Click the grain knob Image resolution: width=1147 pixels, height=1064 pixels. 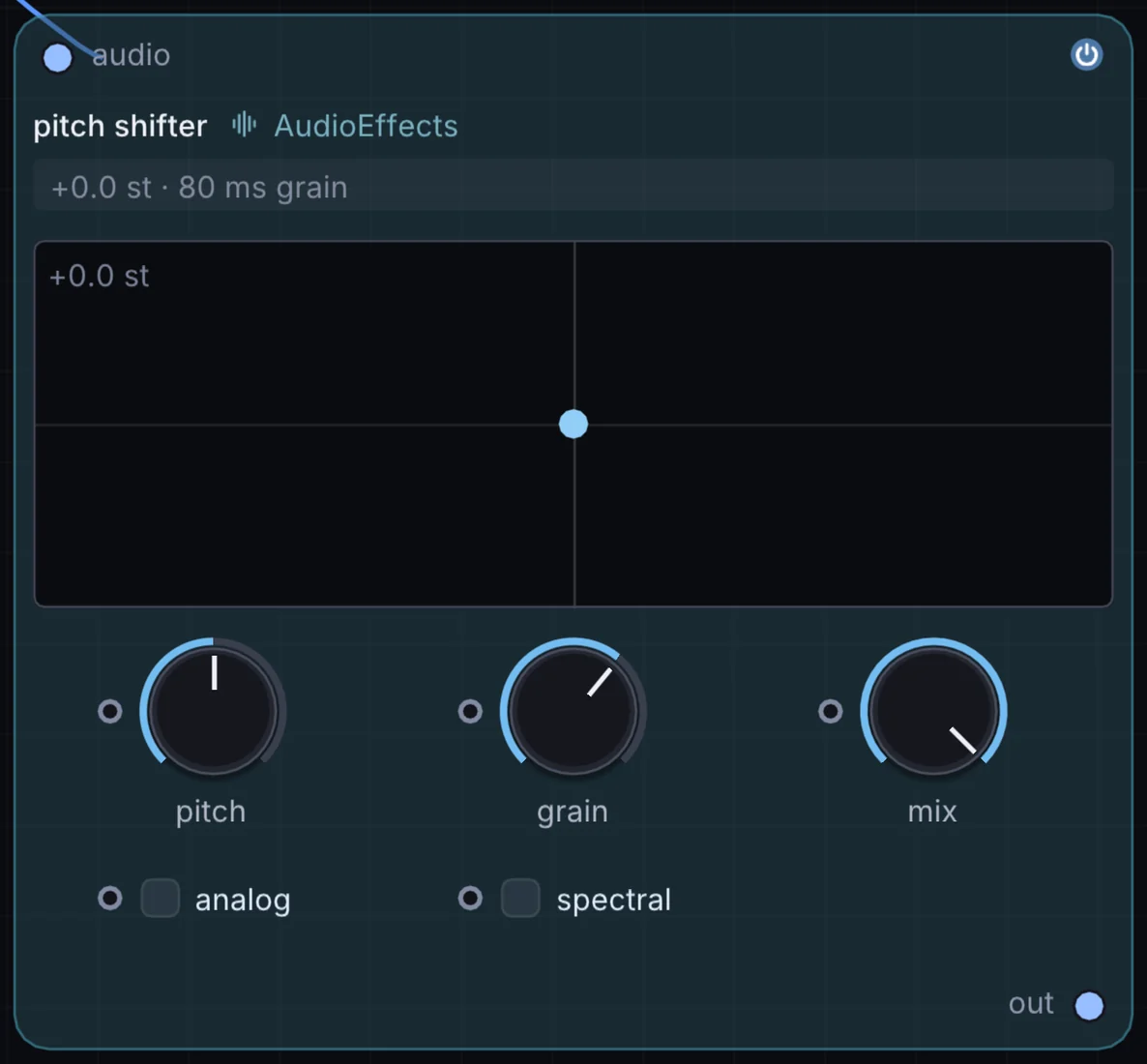coord(573,711)
